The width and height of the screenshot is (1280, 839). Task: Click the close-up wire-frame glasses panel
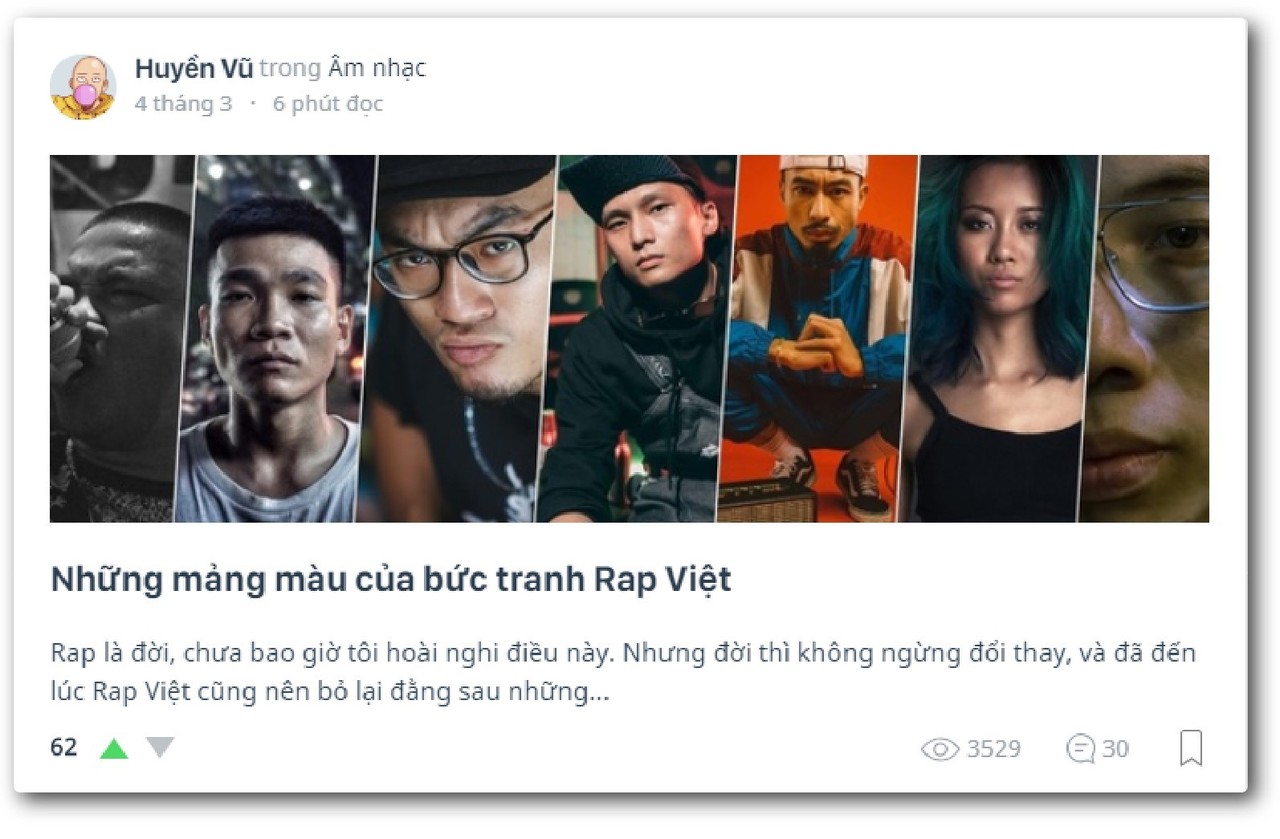pyautogui.click(x=1148, y=338)
